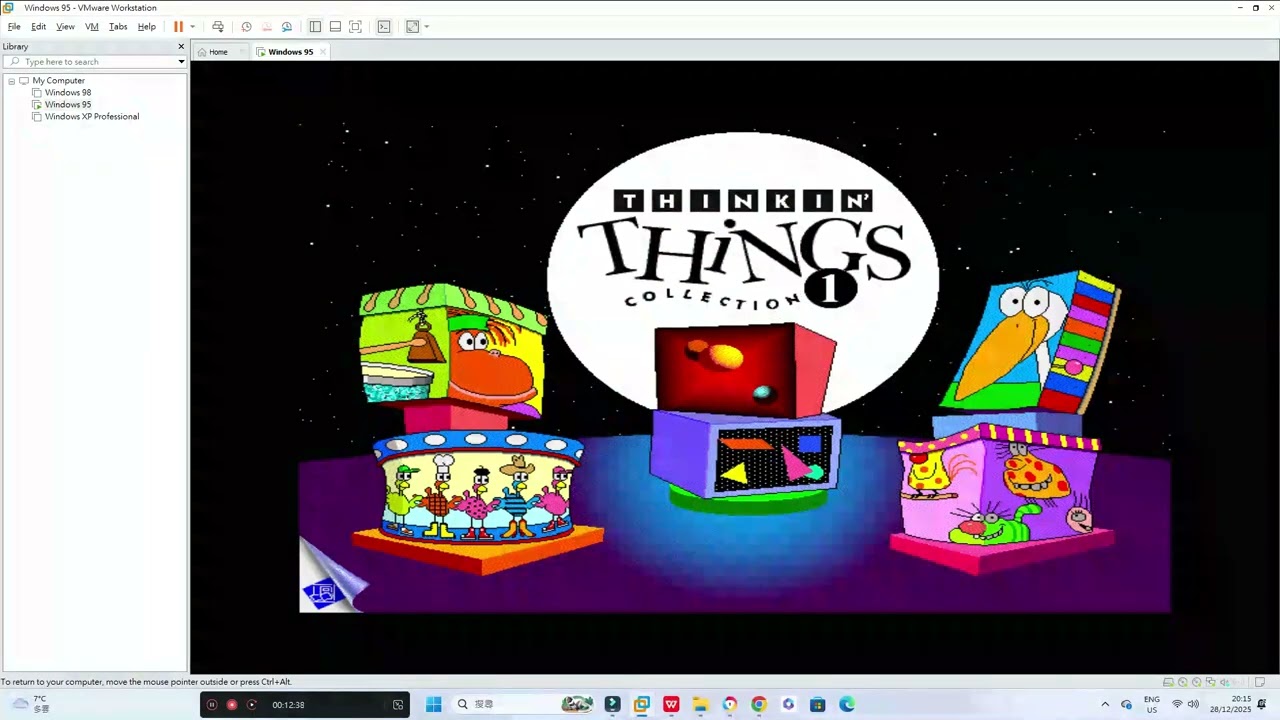Open the weather widget showing 7°C
1280x720 pixels.
point(30,704)
